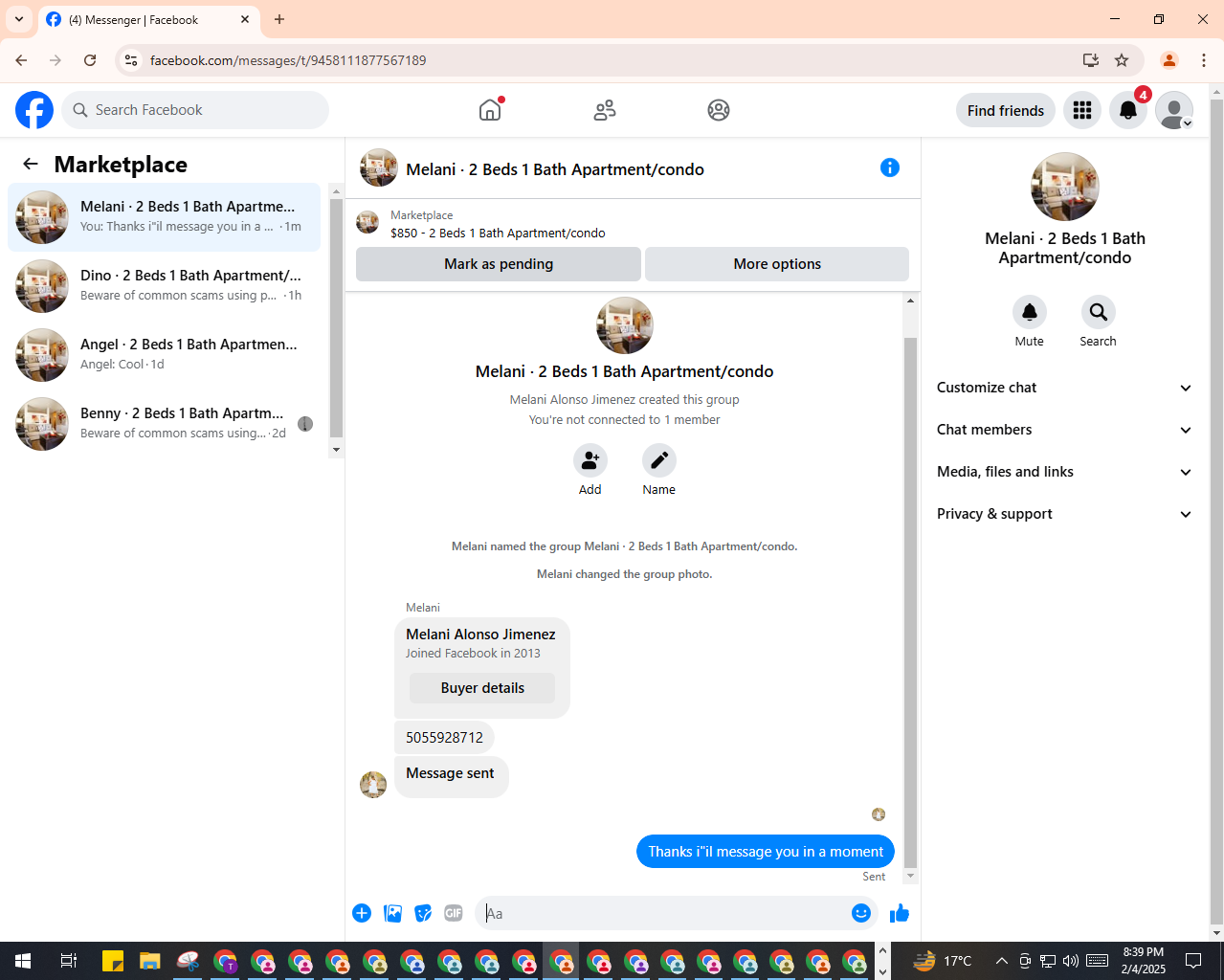Click Mark as pending button

[x=499, y=264]
